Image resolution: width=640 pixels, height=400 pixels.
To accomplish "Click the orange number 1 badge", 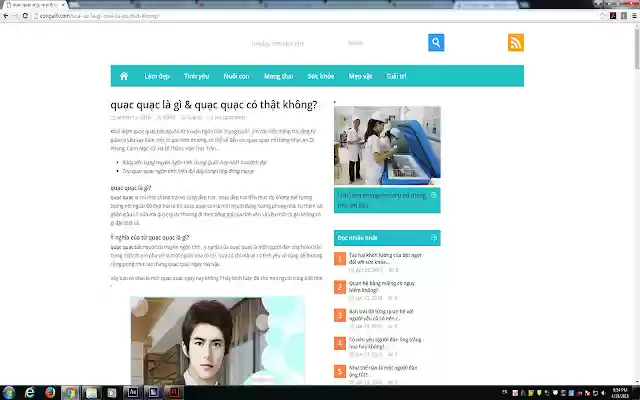I will 340,259.
